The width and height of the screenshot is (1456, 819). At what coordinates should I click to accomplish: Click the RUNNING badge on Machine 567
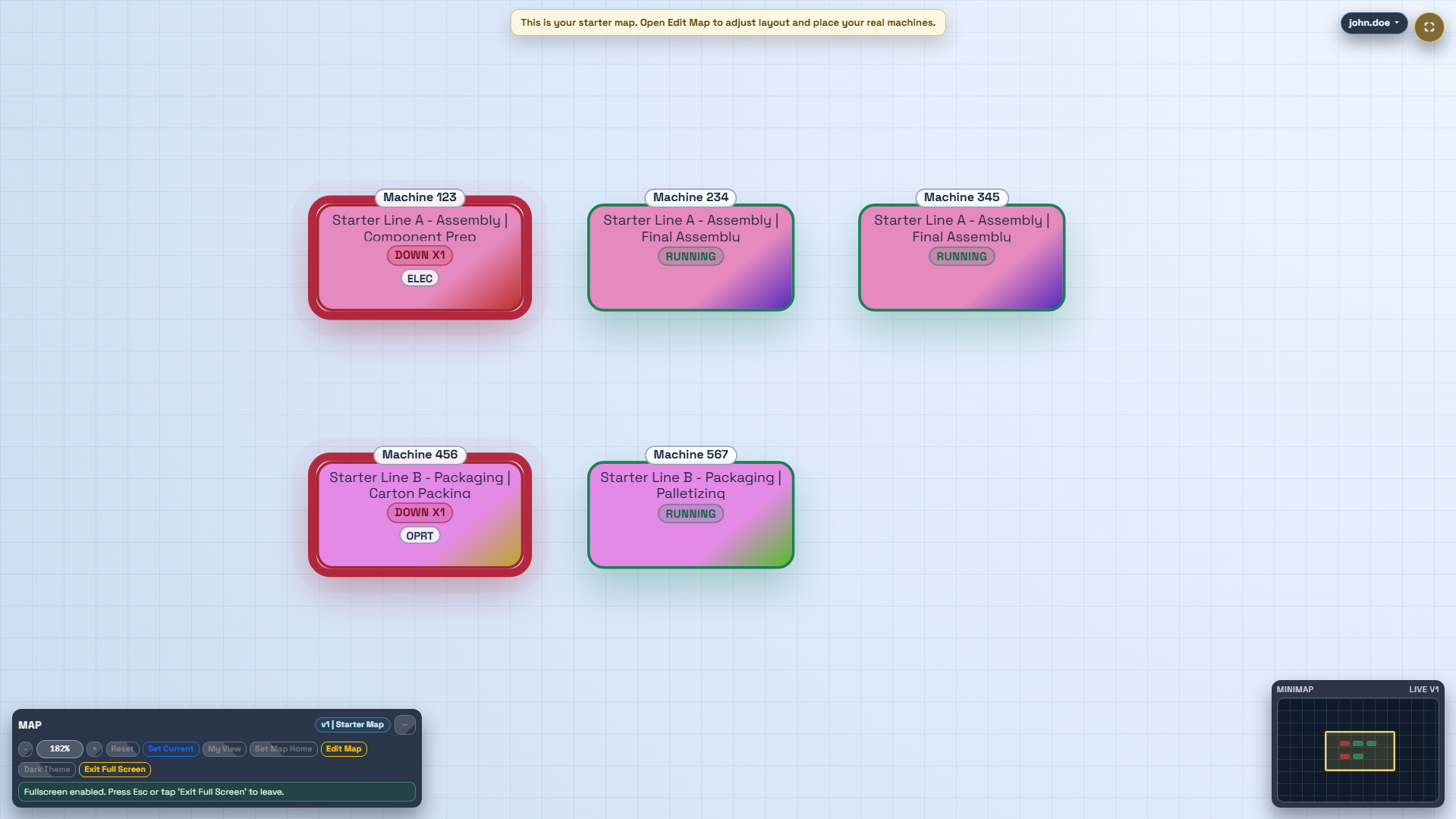[690, 513]
